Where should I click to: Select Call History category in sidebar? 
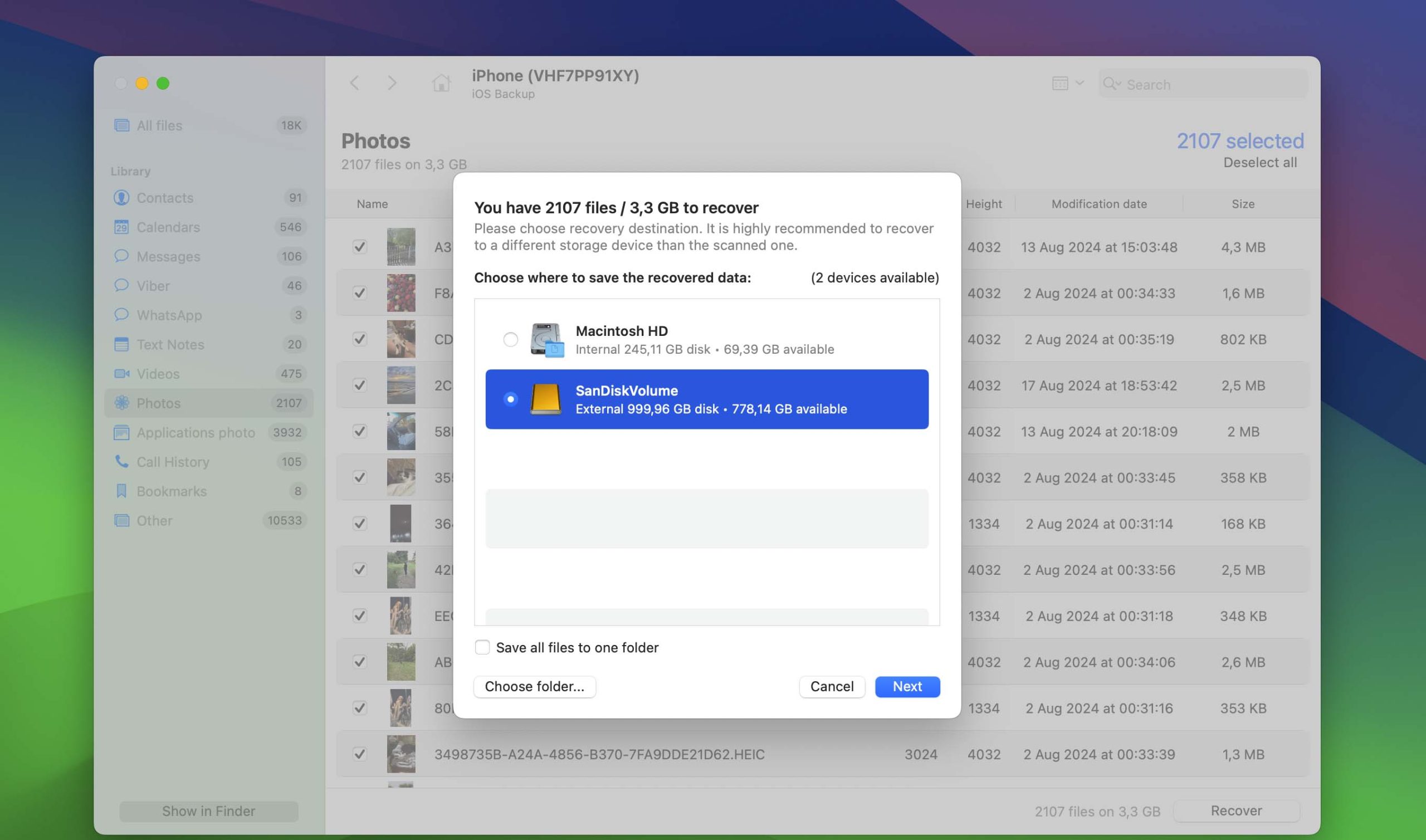[173, 461]
